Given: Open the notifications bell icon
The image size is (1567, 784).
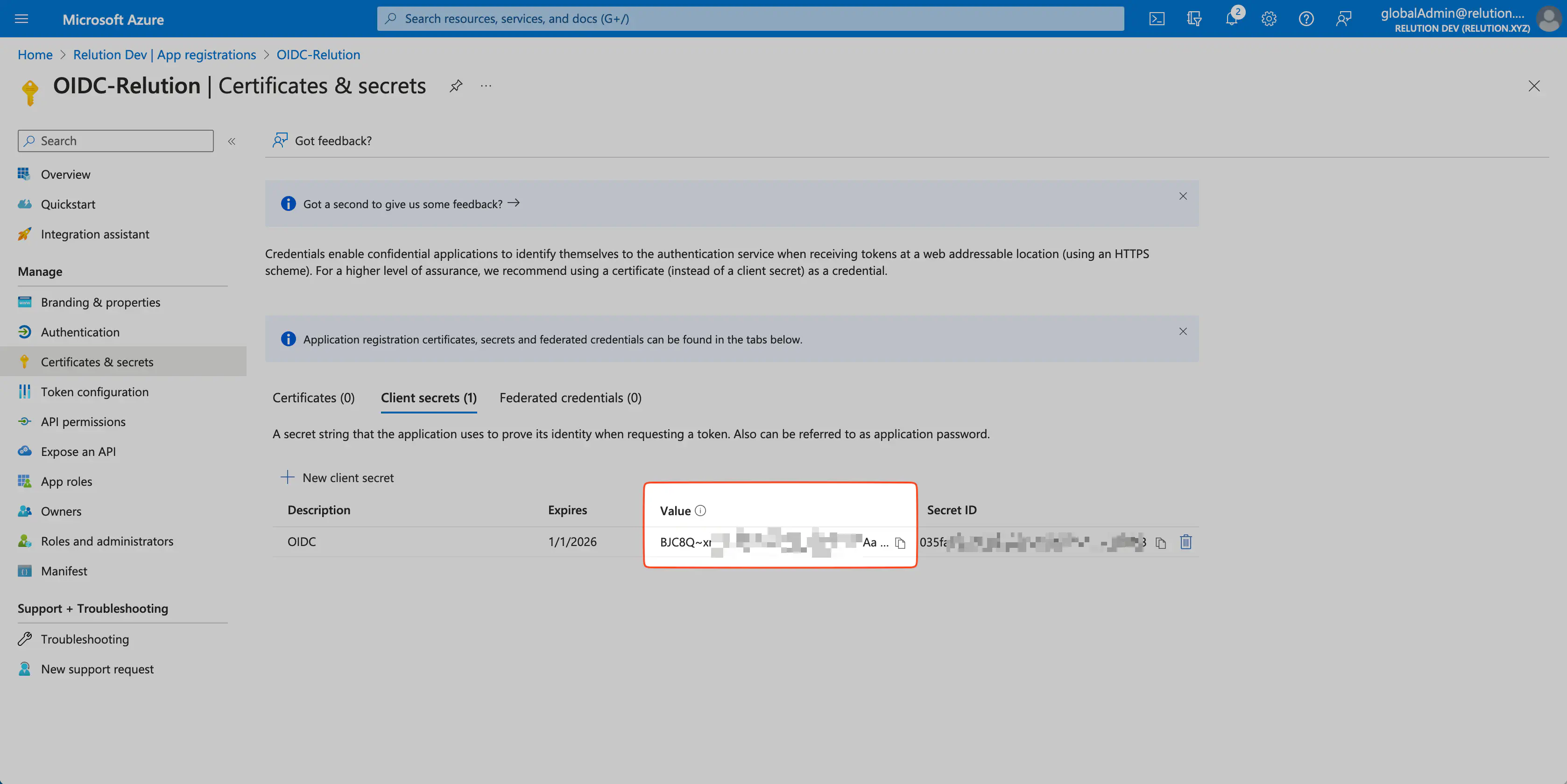Looking at the screenshot, I should pos(1231,19).
